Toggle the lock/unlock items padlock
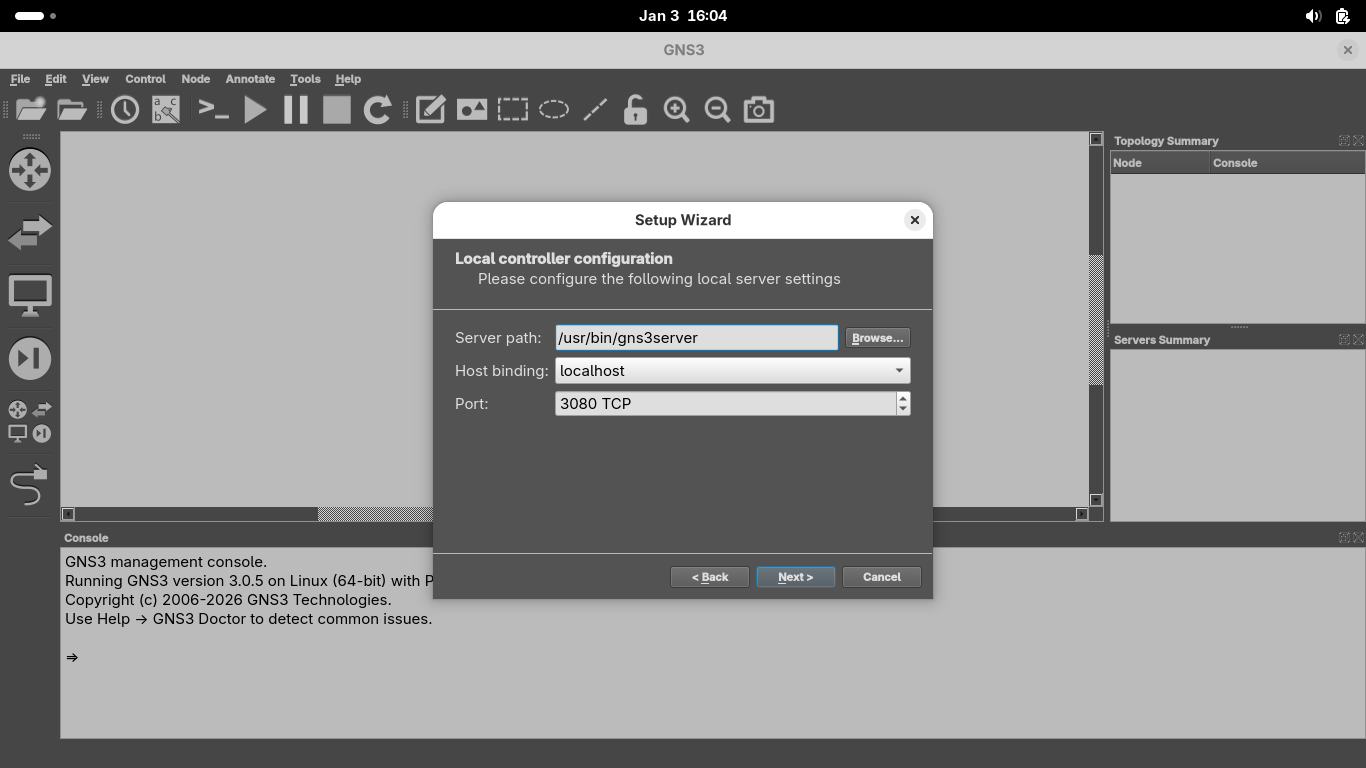 [x=635, y=110]
